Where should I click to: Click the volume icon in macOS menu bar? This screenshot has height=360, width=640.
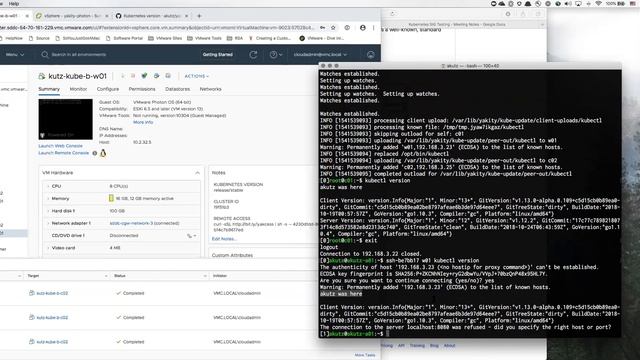point(568,3)
